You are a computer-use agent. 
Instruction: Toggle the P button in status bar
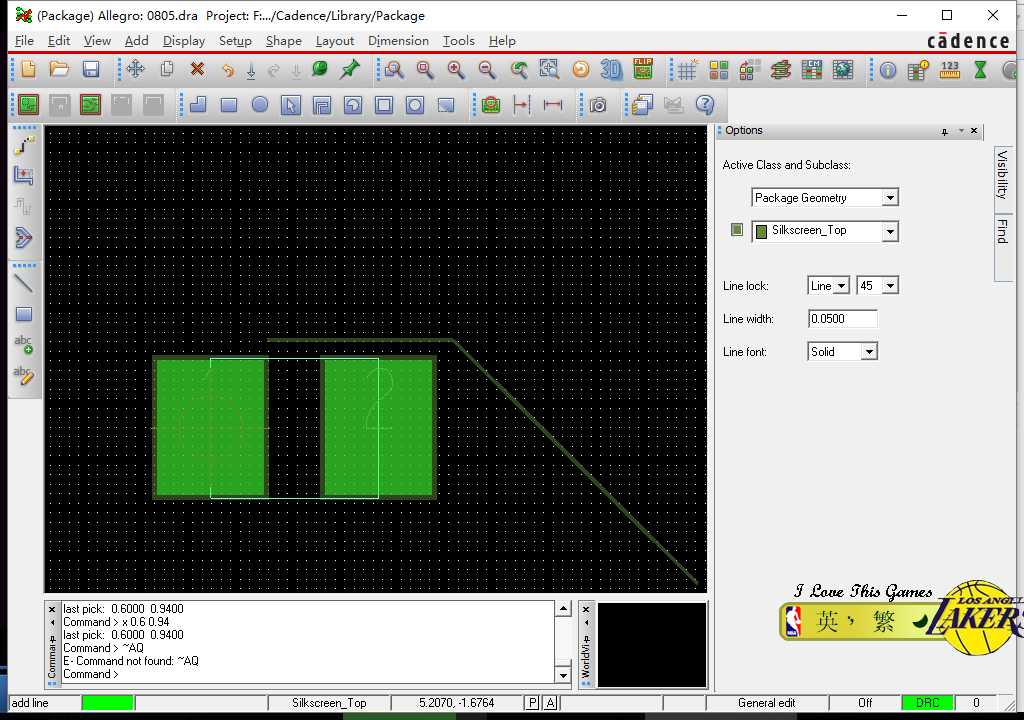coord(532,703)
